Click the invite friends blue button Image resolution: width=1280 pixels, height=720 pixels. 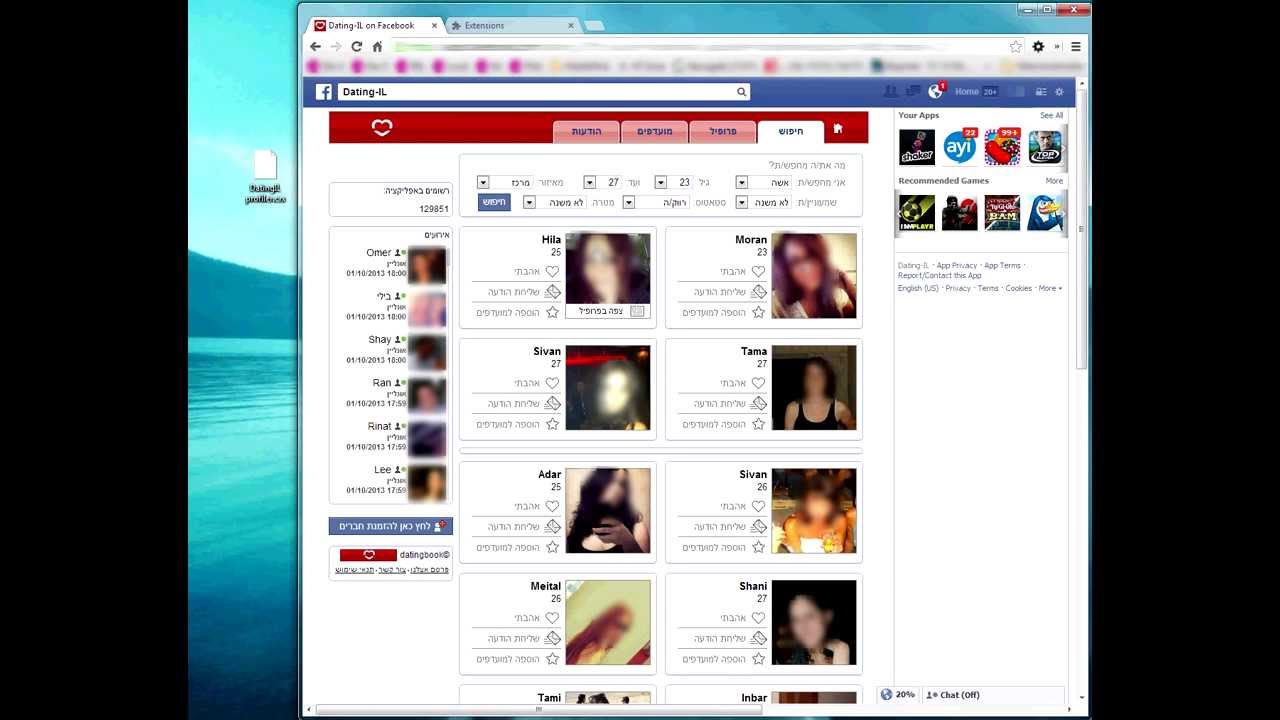[391, 526]
